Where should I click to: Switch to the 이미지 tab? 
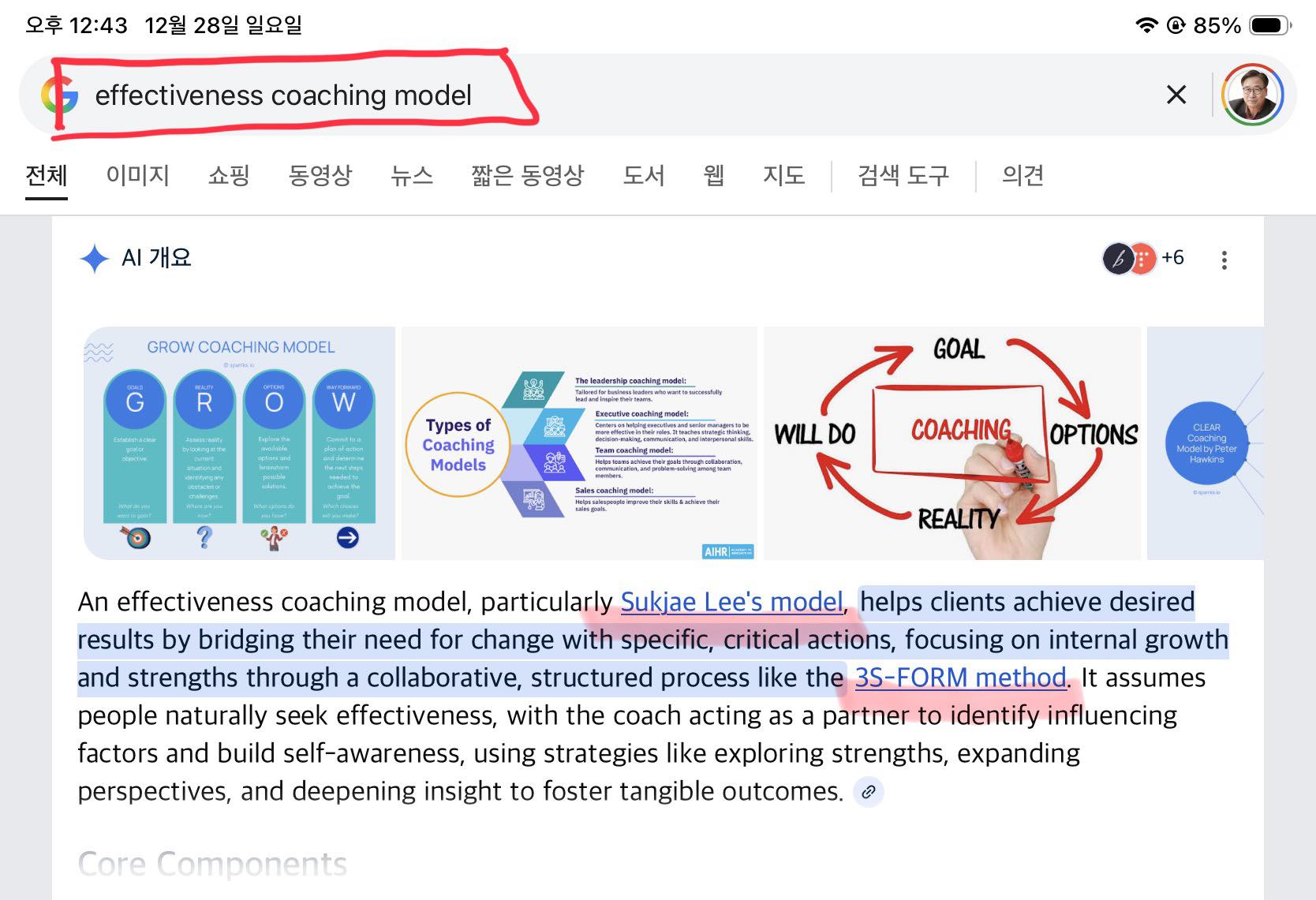138,174
